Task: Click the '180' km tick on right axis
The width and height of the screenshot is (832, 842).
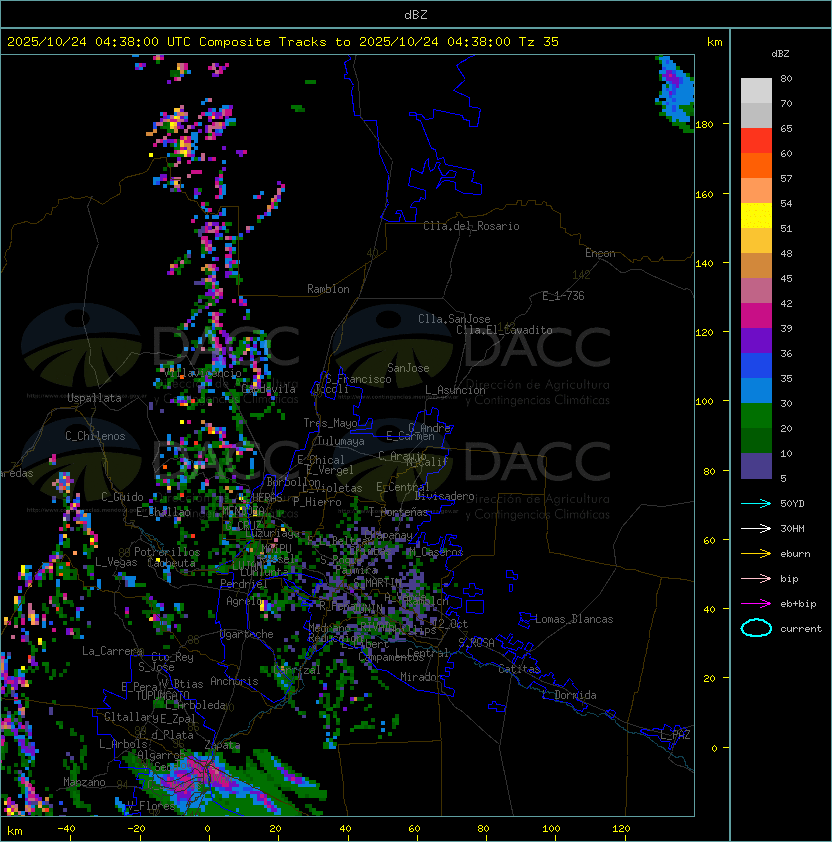Action: pyautogui.click(x=704, y=125)
